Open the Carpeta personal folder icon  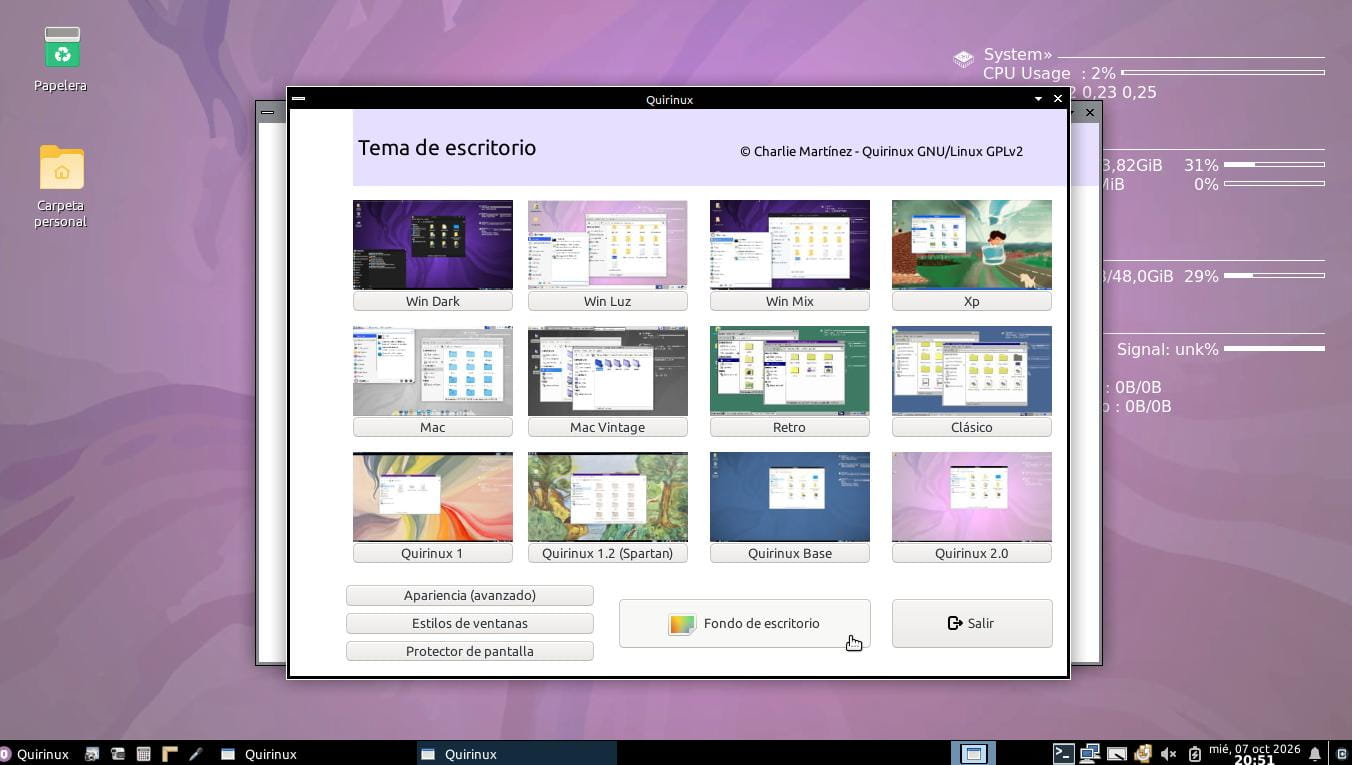click(62, 167)
